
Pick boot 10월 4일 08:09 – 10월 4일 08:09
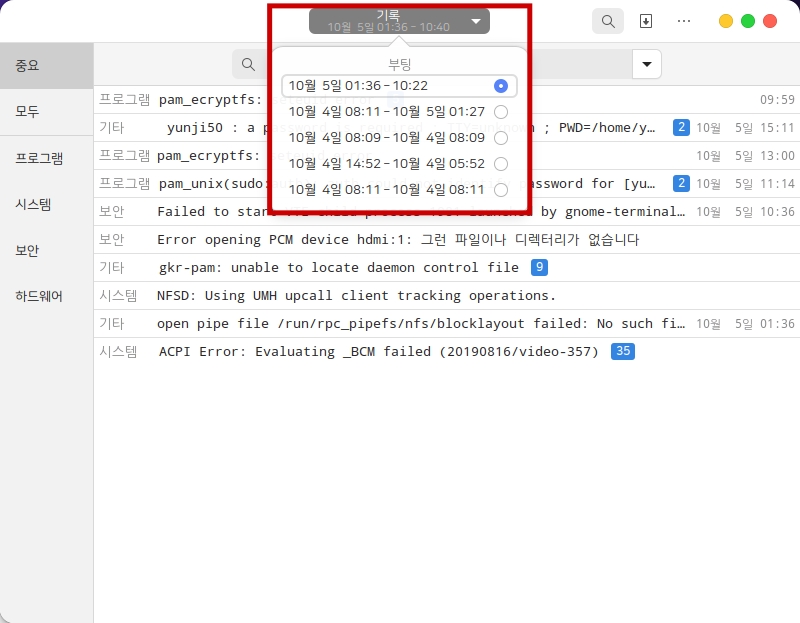pos(399,138)
